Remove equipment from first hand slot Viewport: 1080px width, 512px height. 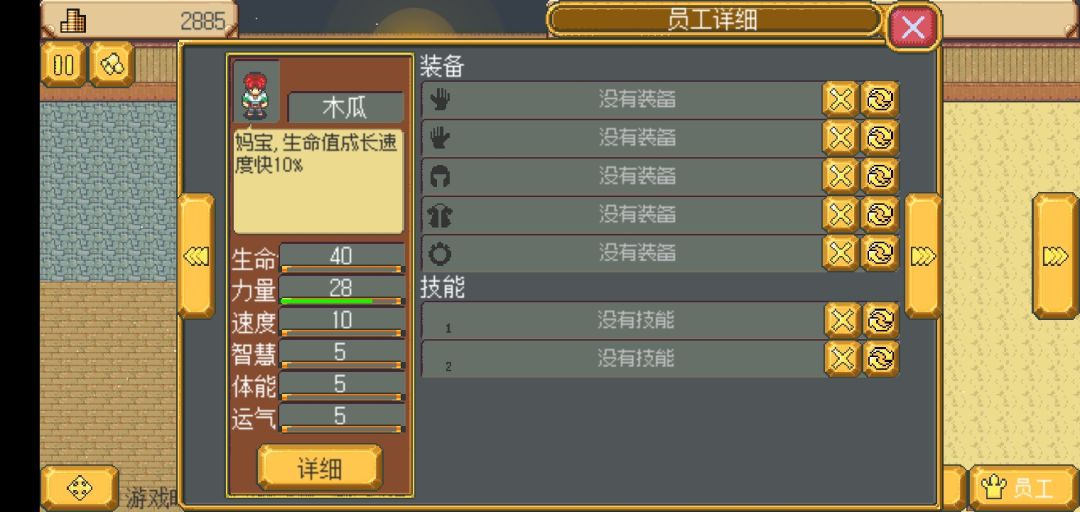tap(840, 100)
